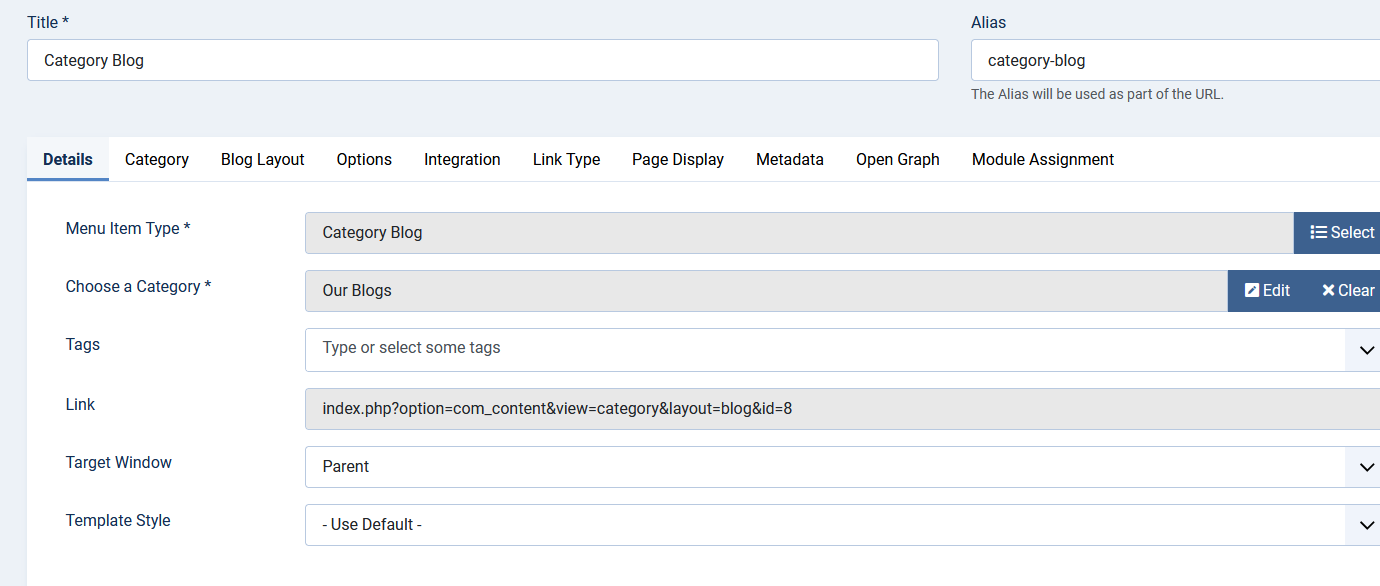Expand the Tags dropdown chevron

click(x=1366, y=350)
